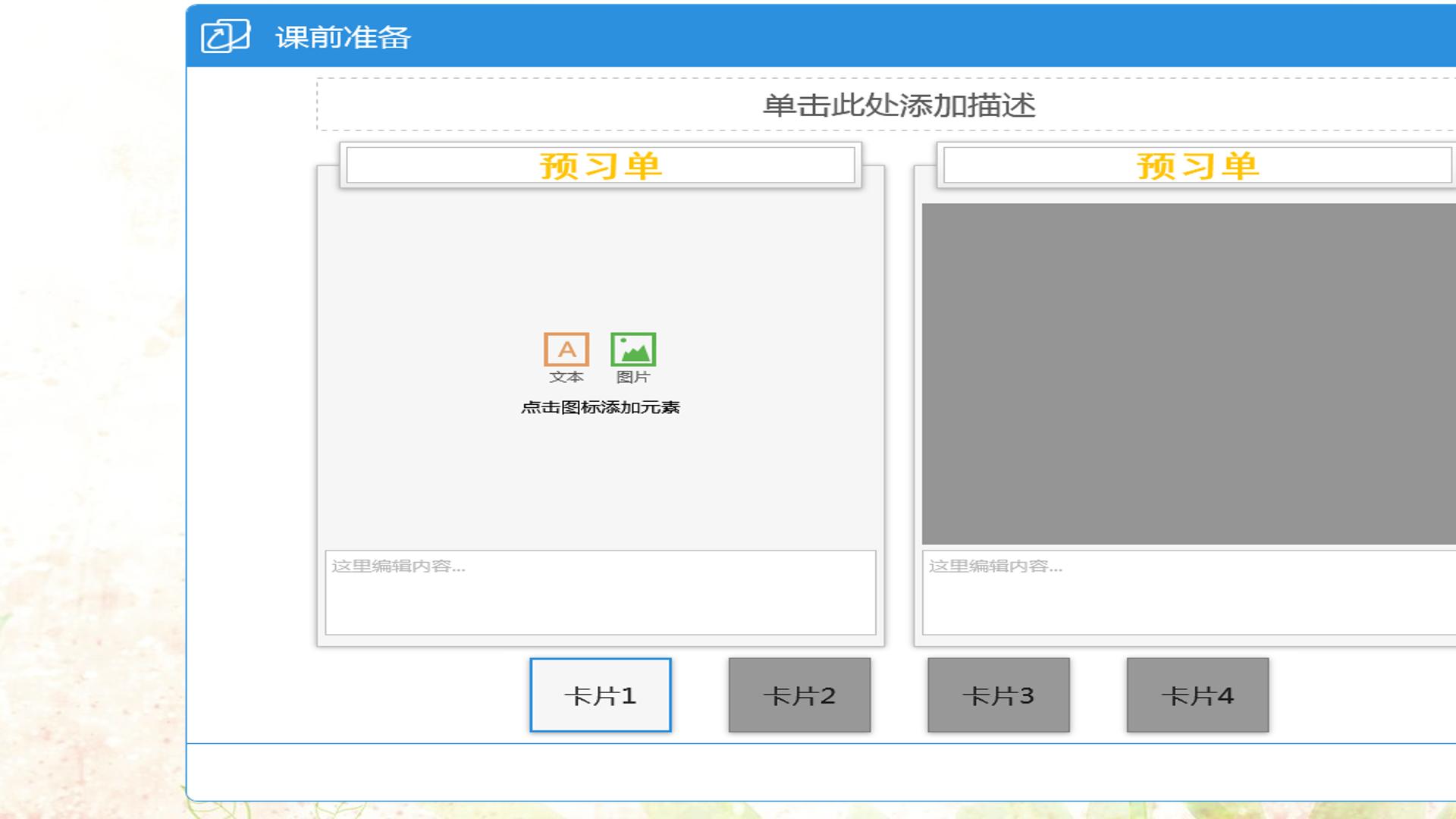Select the gray placeholder area in second card
This screenshot has height=819, width=1456.
coord(1189,374)
